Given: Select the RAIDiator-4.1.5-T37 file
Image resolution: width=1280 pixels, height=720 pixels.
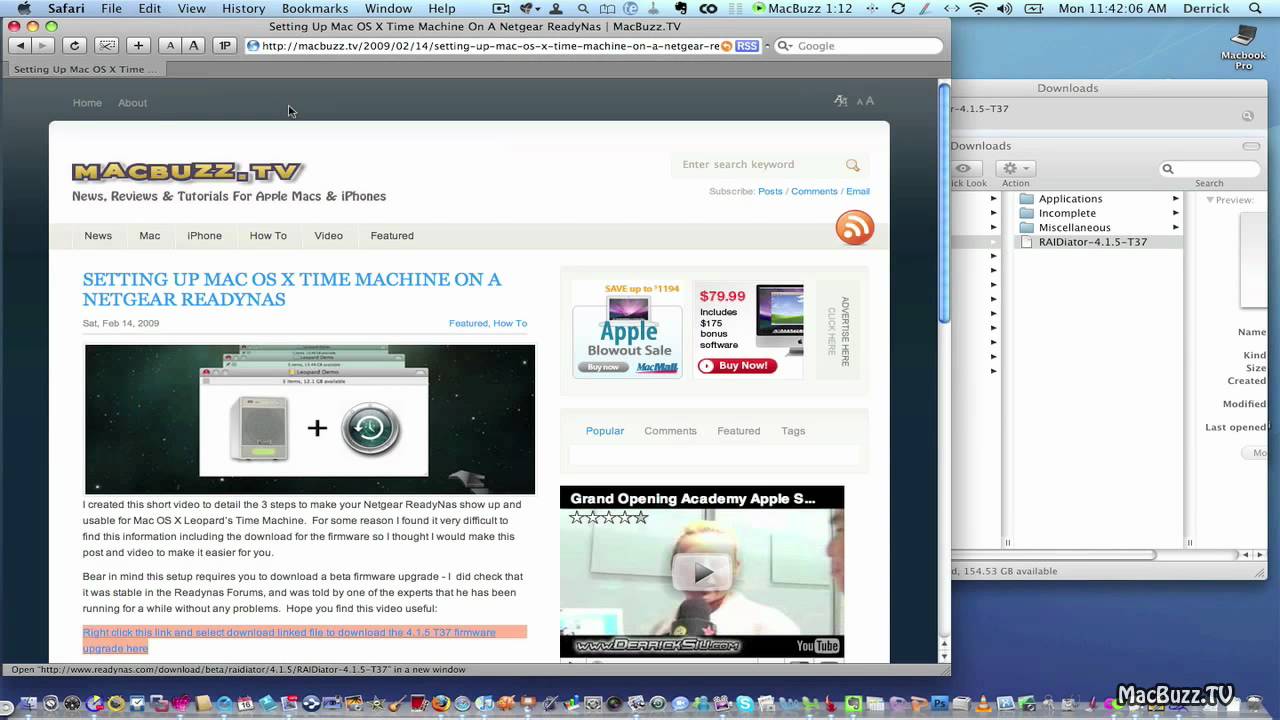Looking at the screenshot, I should pyautogui.click(x=1092, y=242).
